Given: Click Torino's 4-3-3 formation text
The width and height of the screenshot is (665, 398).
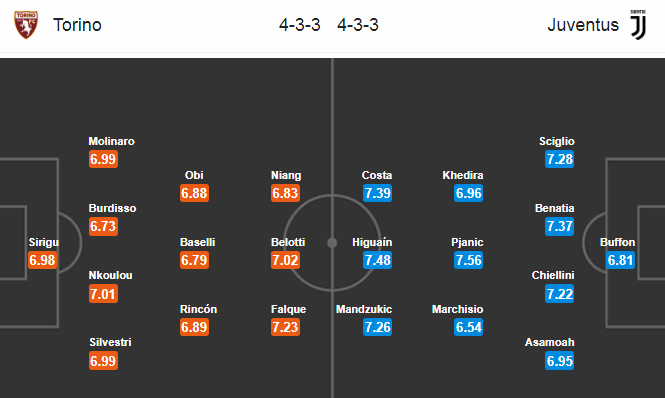Looking at the screenshot, I should pos(299,25).
